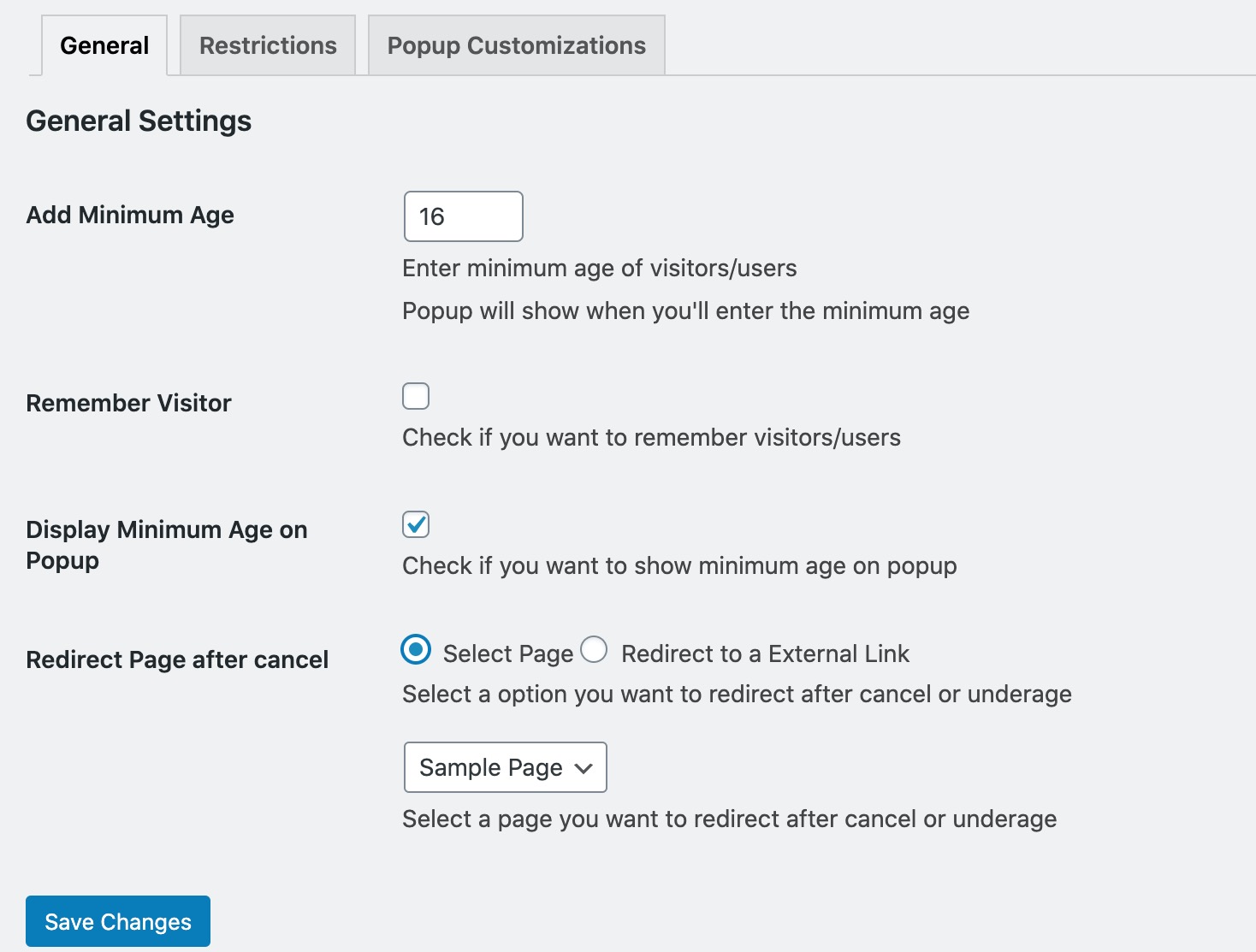
Task: Select the Redirect to a External Link radio
Action: 595,650
